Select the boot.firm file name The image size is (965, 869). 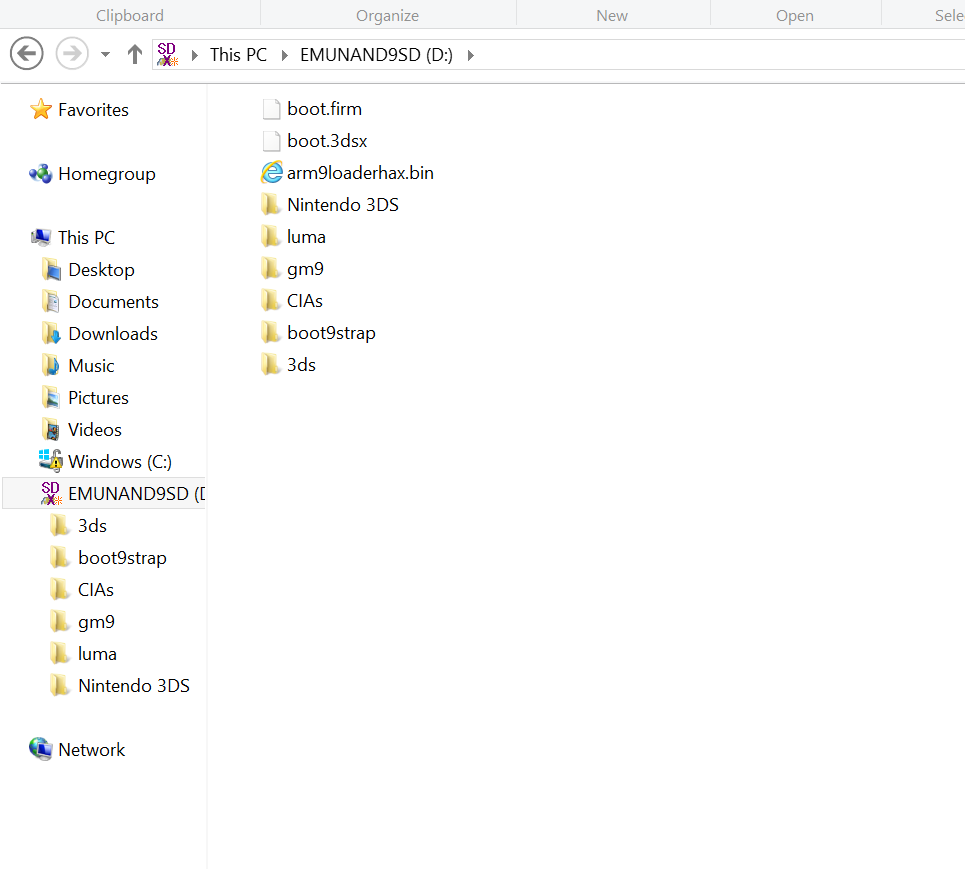324,109
